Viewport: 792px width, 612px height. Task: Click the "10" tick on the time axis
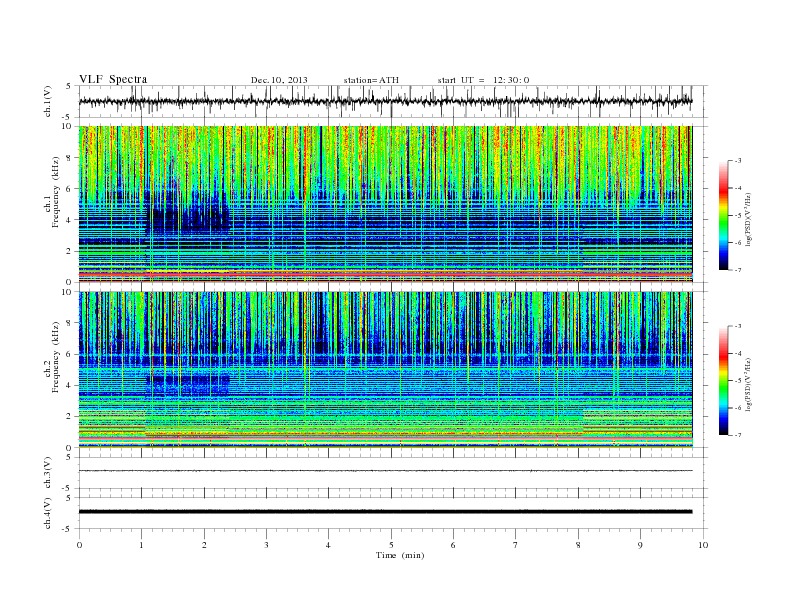click(703, 545)
